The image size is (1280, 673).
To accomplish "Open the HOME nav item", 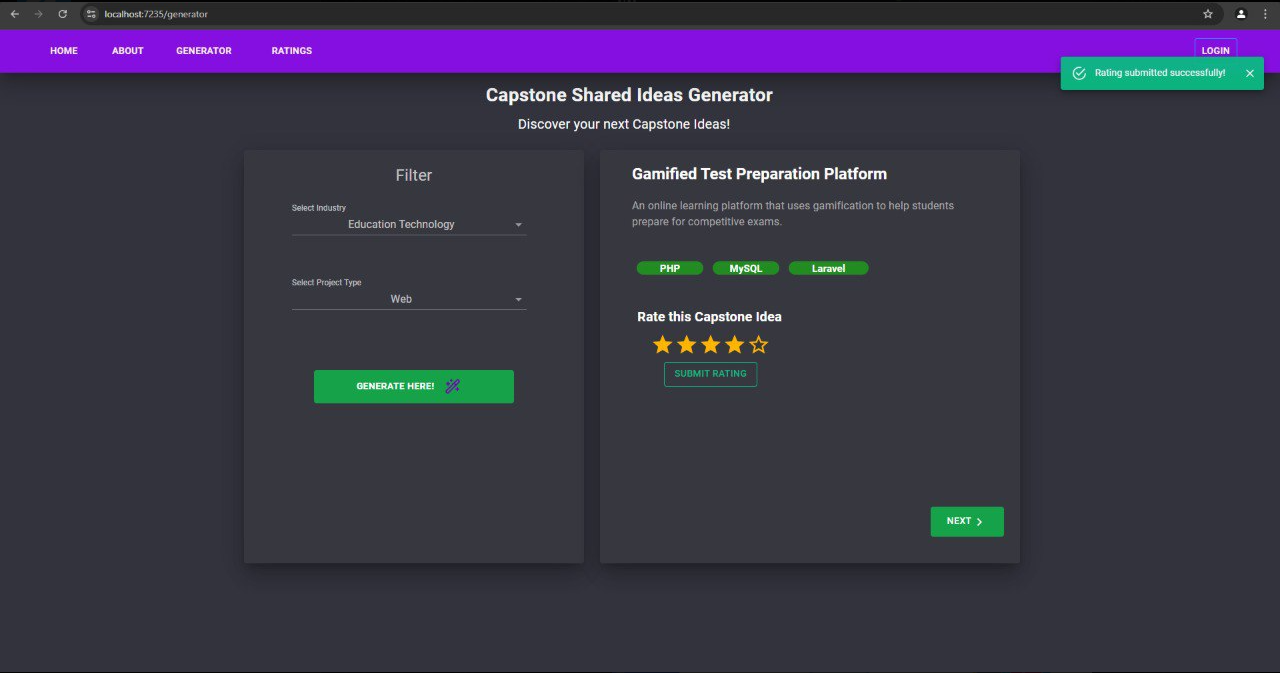I will tap(64, 51).
